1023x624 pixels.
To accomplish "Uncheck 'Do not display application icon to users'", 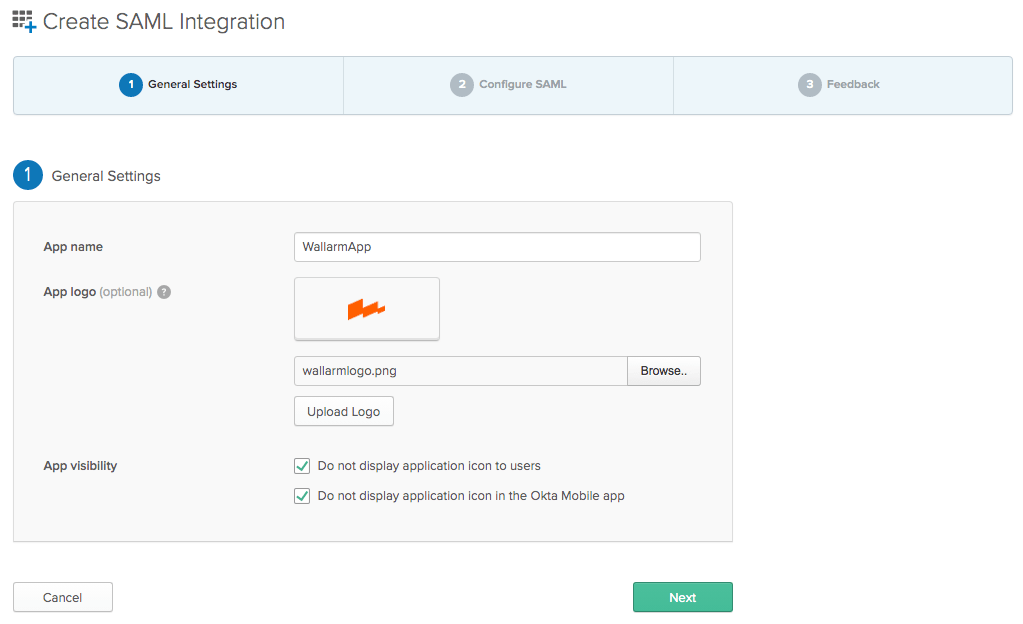I will 302,466.
